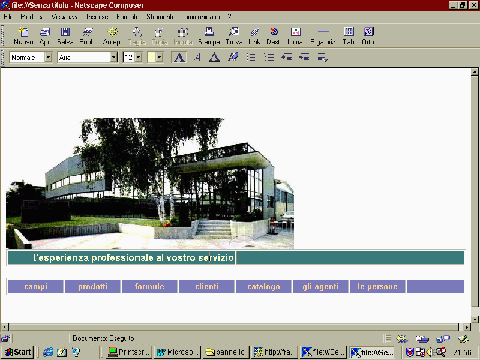Toggle italic text formatting

[197, 57]
